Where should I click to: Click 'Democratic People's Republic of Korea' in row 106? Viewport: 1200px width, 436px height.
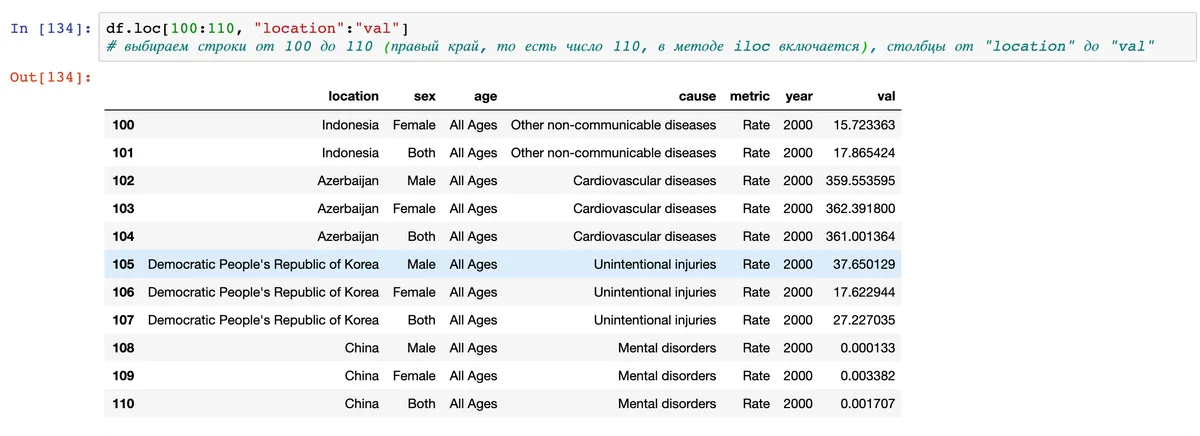click(x=263, y=292)
